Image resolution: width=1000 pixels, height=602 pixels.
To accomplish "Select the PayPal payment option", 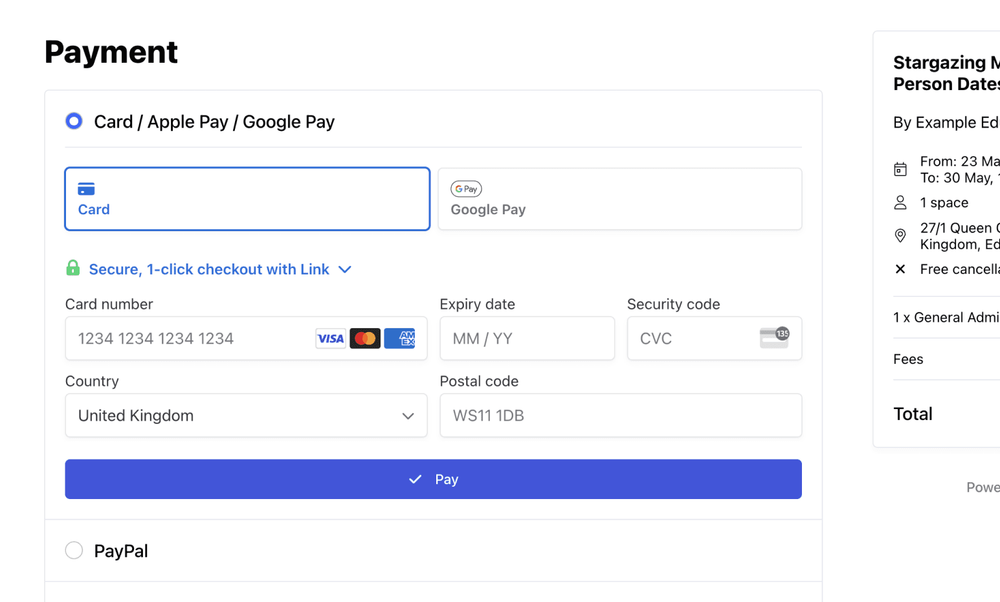I will point(73,550).
